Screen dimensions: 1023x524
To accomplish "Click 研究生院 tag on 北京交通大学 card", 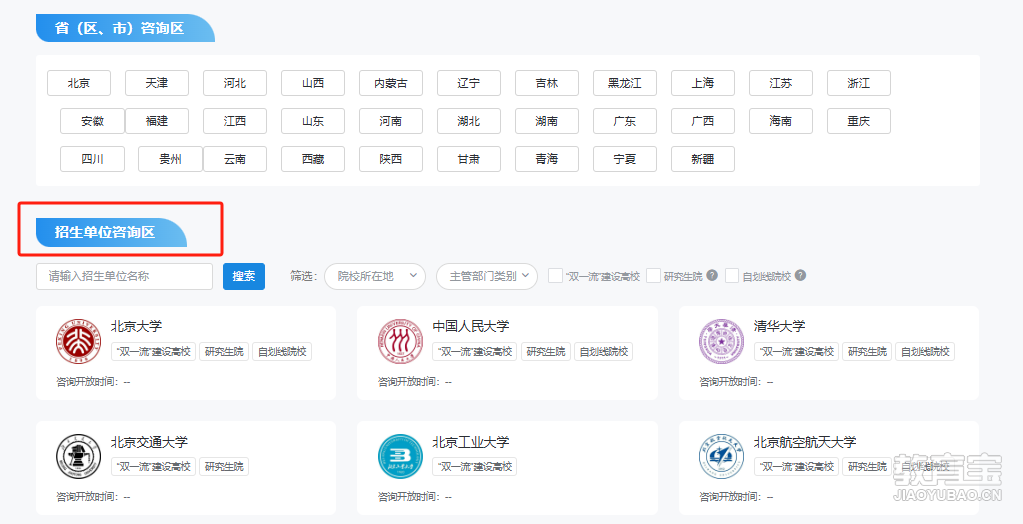I will pyautogui.click(x=224, y=467).
